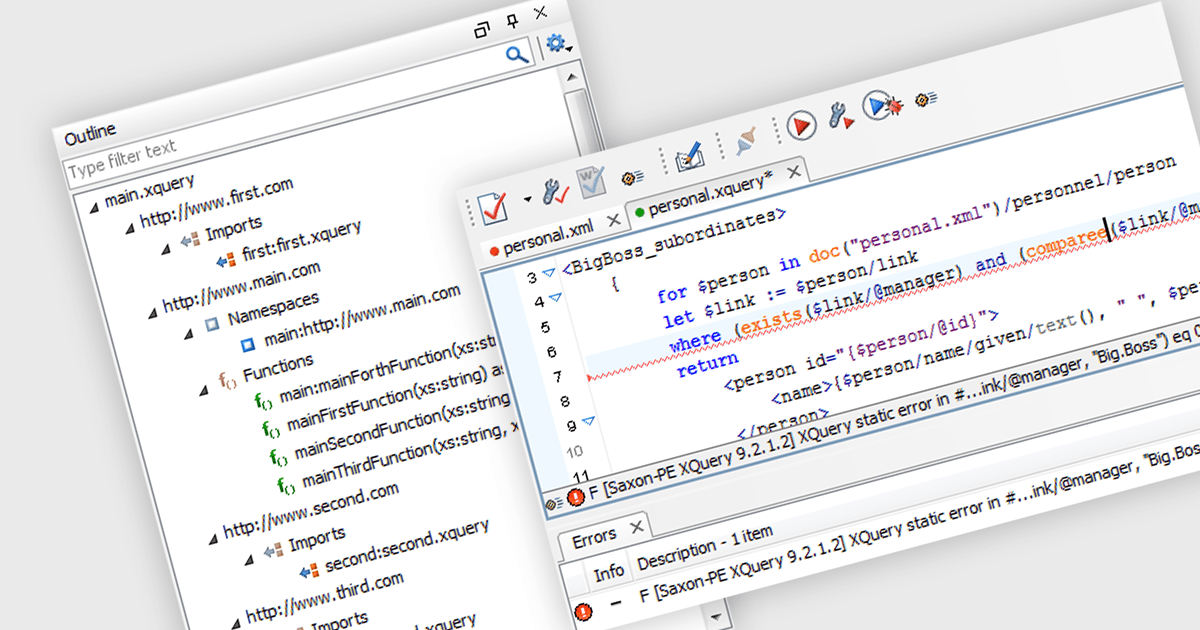Click the Debug scenario bug icon
This screenshot has width=1200, height=630.
coord(883,105)
